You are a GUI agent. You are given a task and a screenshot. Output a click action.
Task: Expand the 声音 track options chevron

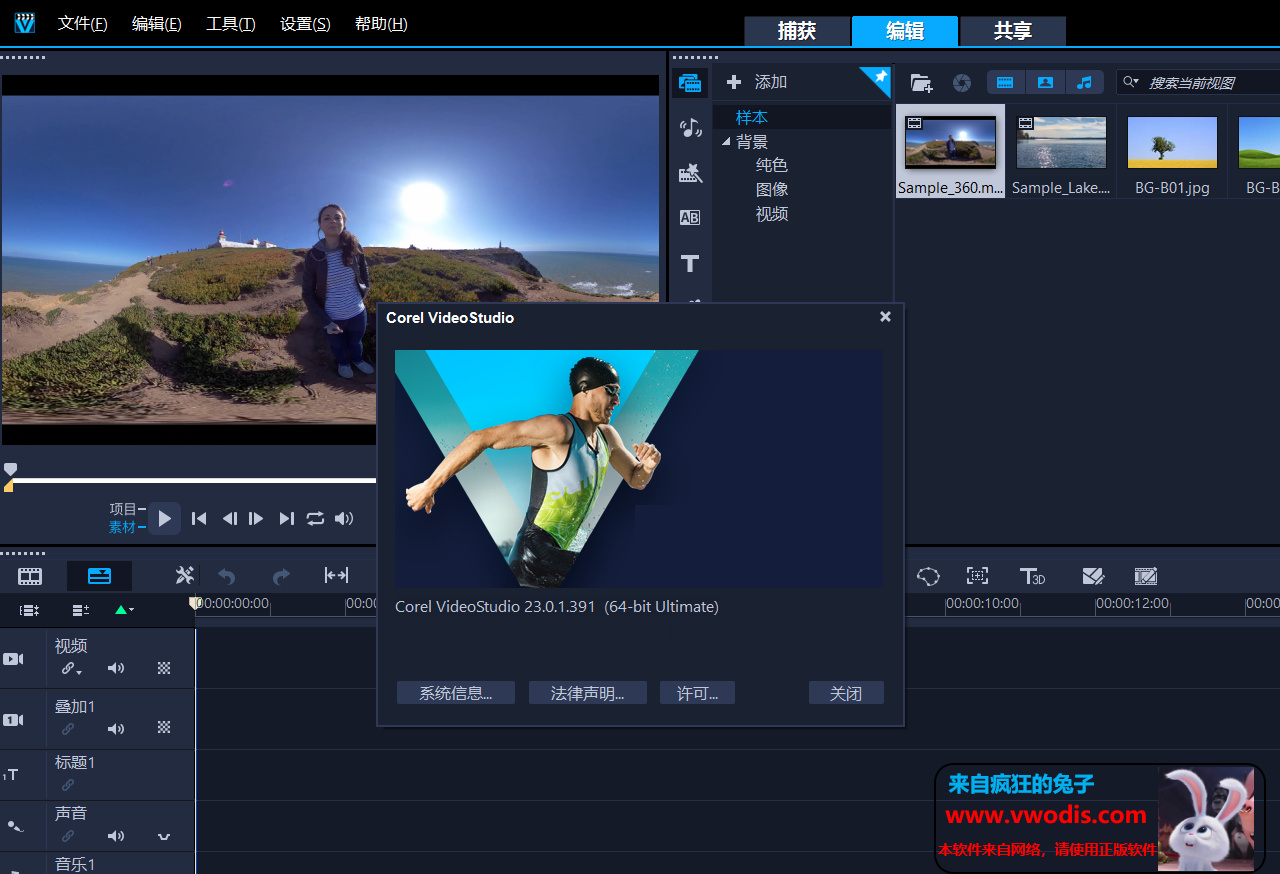point(164,836)
